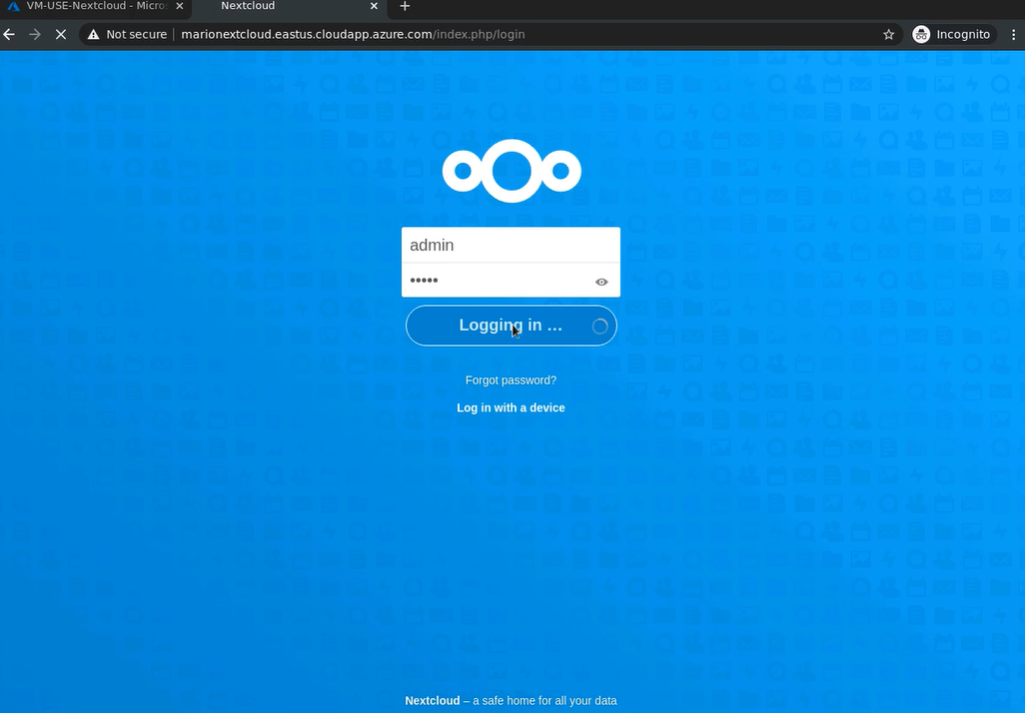
Task: Close the VM-USE-Nextcloud tab
Action: tap(180, 6)
